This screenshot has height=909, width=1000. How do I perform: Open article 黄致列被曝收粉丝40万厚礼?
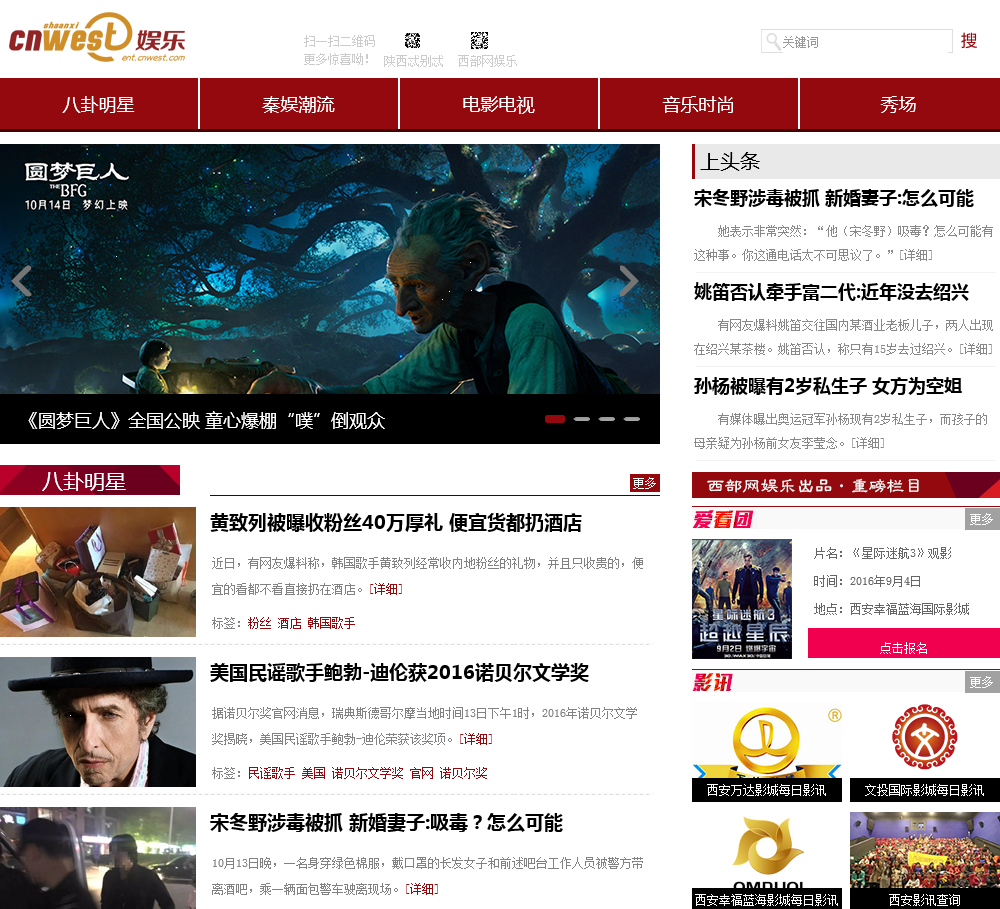[396, 523]
